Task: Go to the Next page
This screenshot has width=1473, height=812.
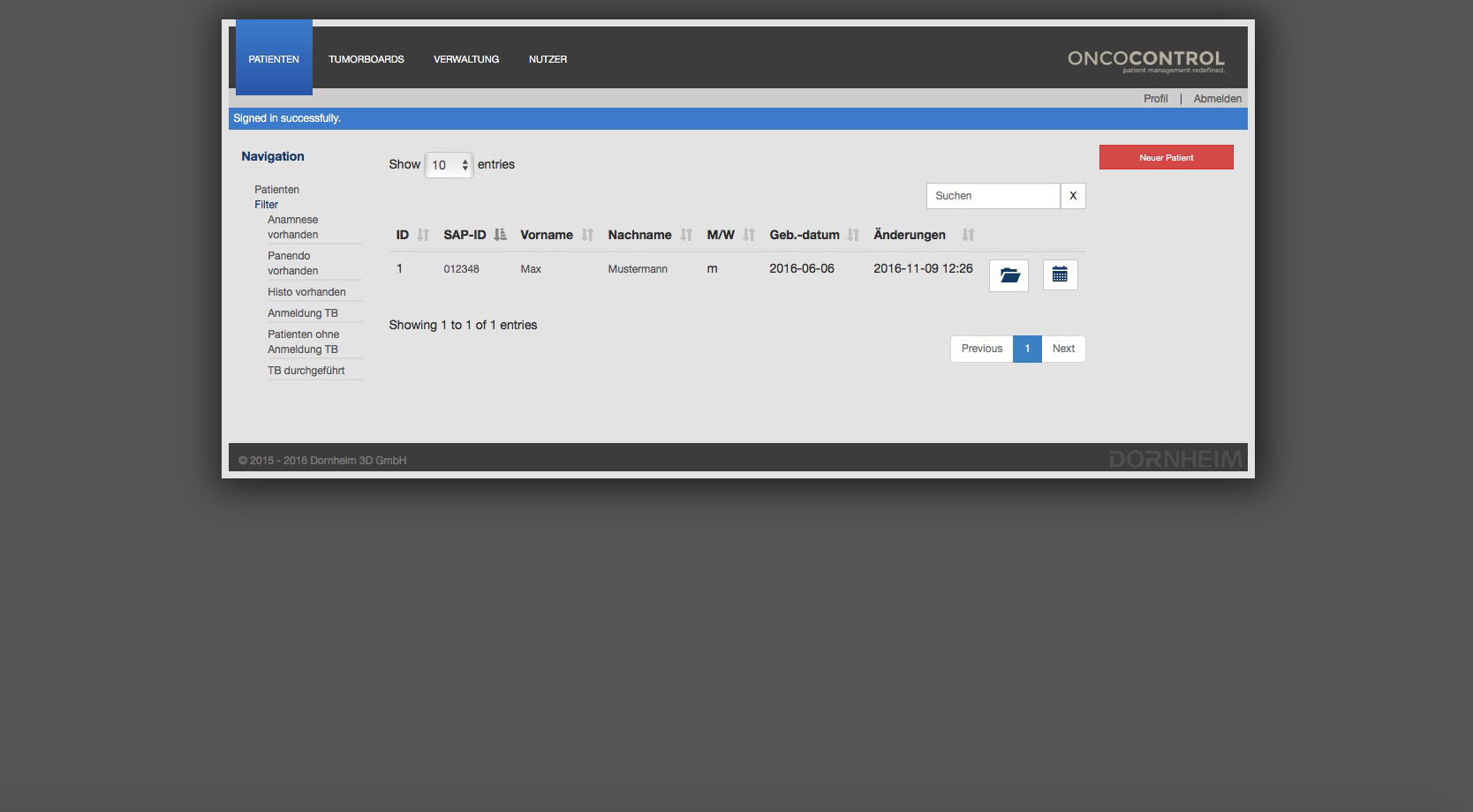Action: 1063,349
